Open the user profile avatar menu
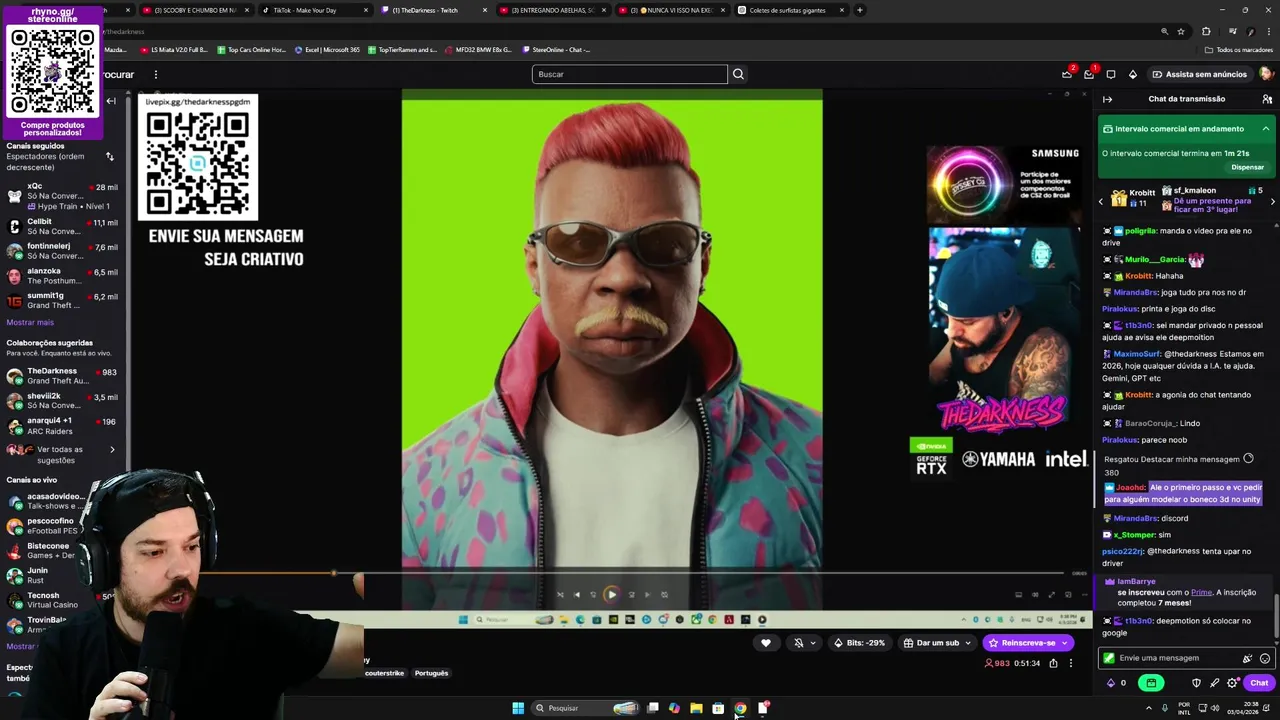The height and width of the screenshot is (720, 1280). [1266, 74]
